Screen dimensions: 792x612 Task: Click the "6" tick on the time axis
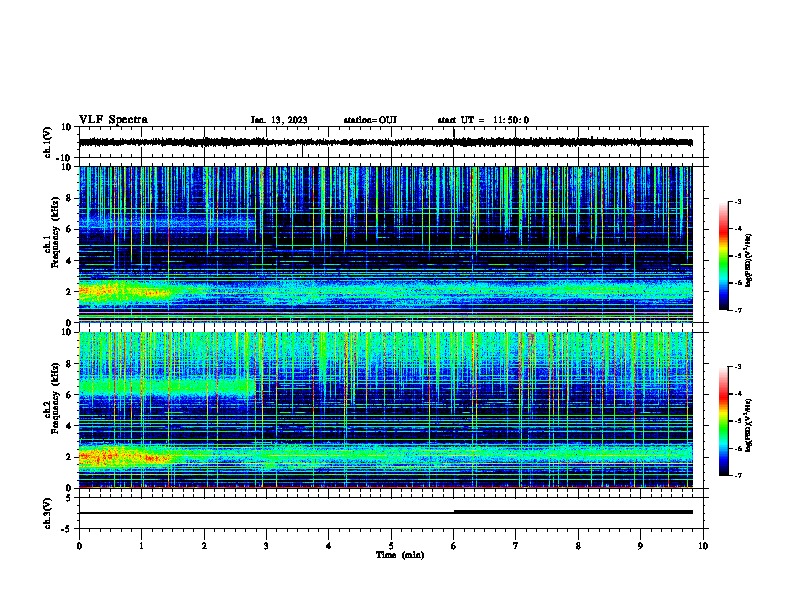point(453,546)
